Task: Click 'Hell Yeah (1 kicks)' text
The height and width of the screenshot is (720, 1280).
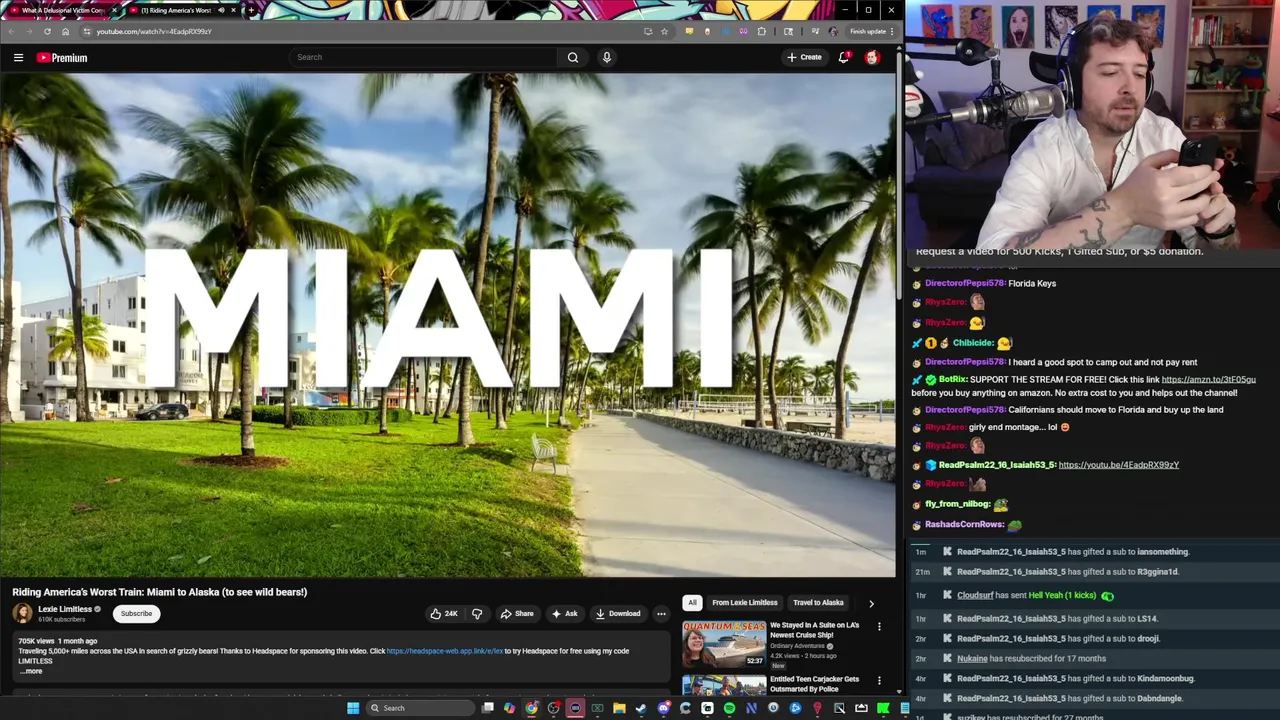Action: 1062,596
